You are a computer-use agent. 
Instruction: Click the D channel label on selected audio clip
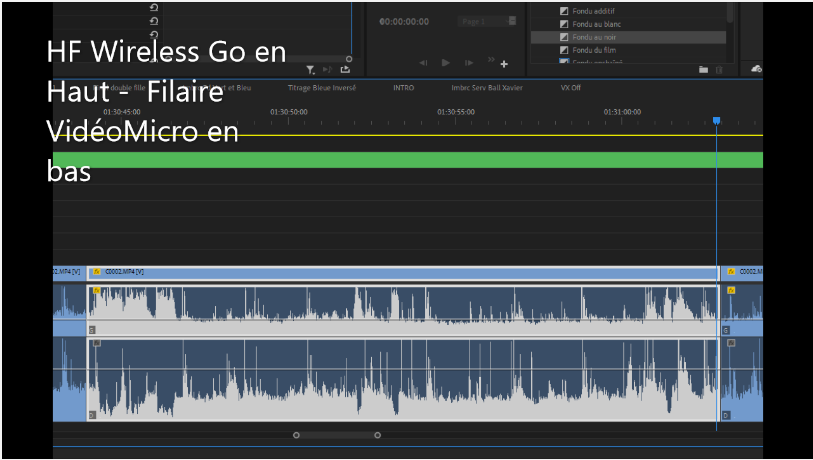(x=92, y=415)
